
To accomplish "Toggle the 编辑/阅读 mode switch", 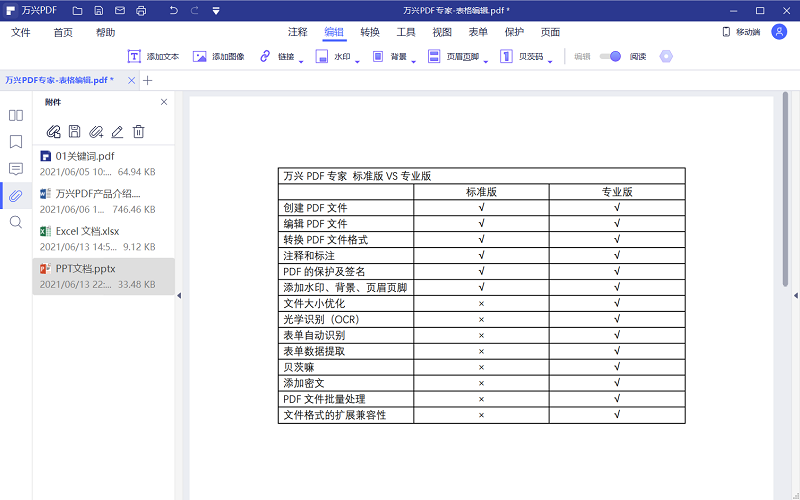I will 610,57.
